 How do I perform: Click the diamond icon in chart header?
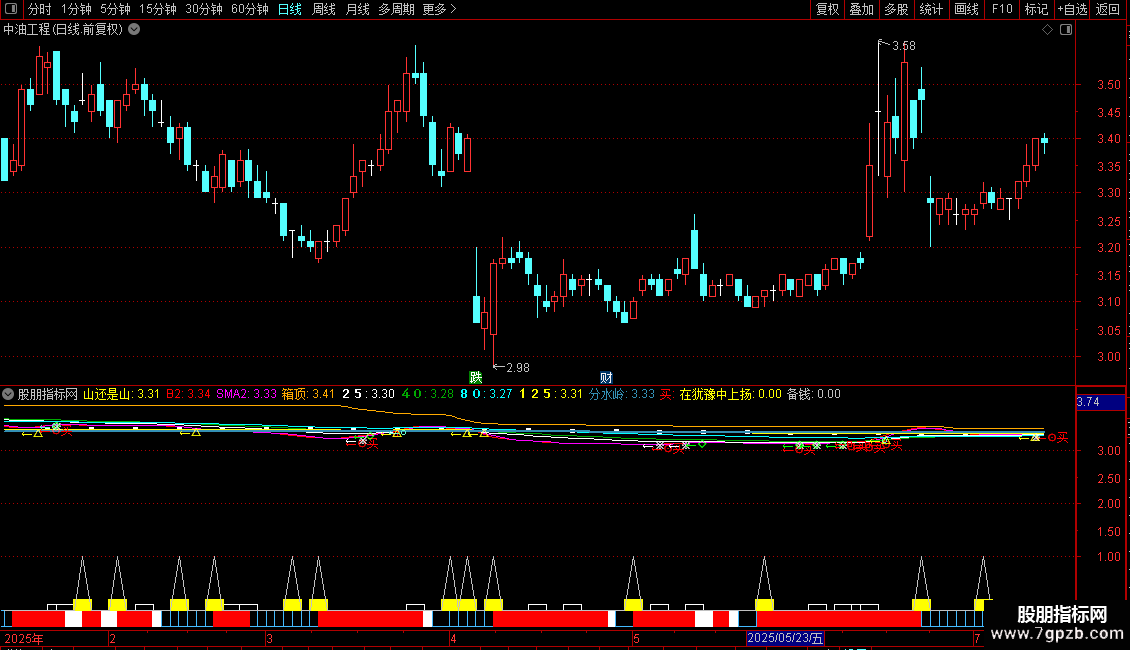click(1048, 30)
